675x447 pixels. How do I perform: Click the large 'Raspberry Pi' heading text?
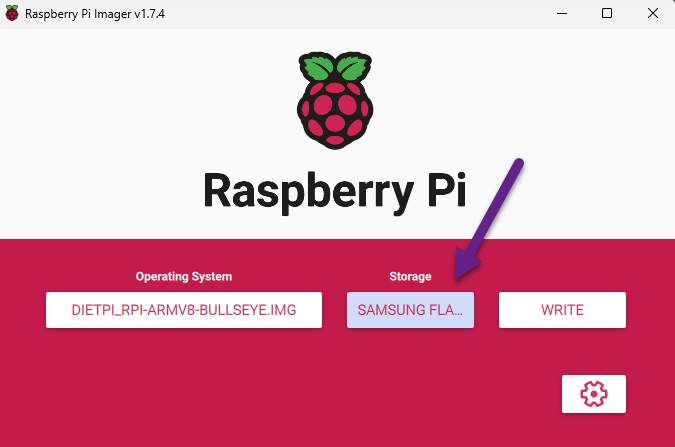pos(335,192)
